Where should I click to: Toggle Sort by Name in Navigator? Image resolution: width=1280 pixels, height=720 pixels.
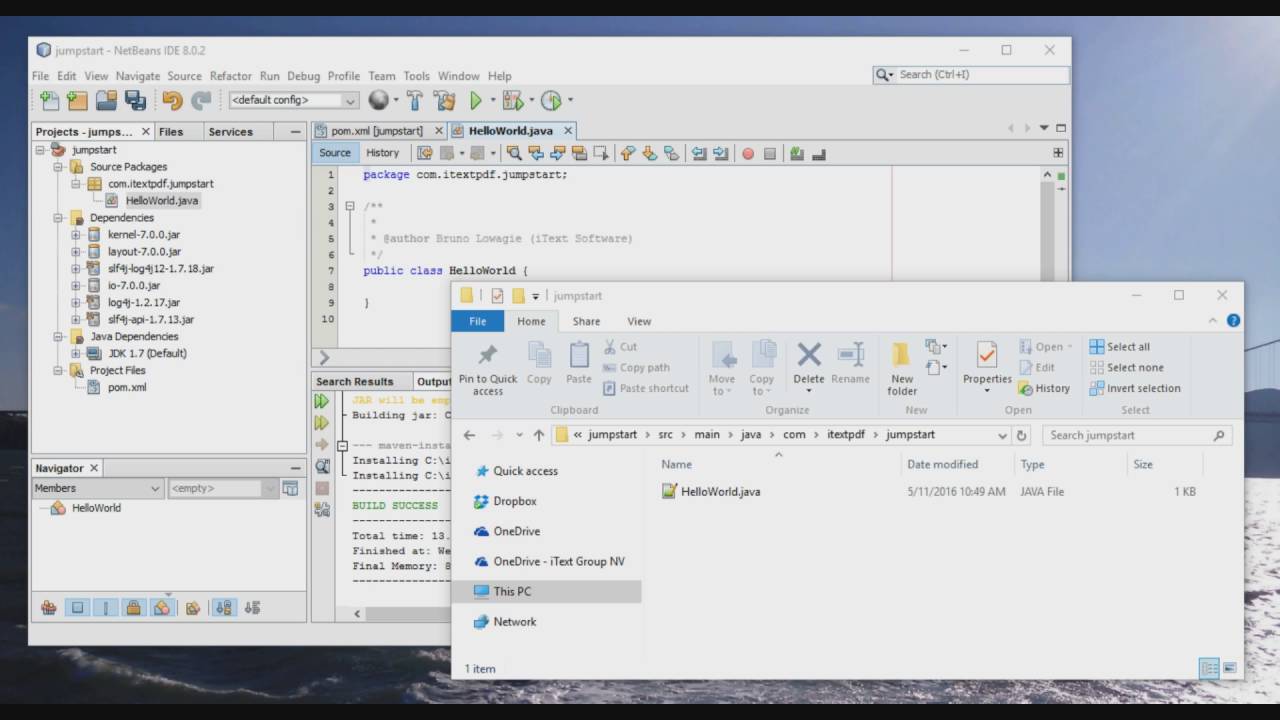point(224,607)
